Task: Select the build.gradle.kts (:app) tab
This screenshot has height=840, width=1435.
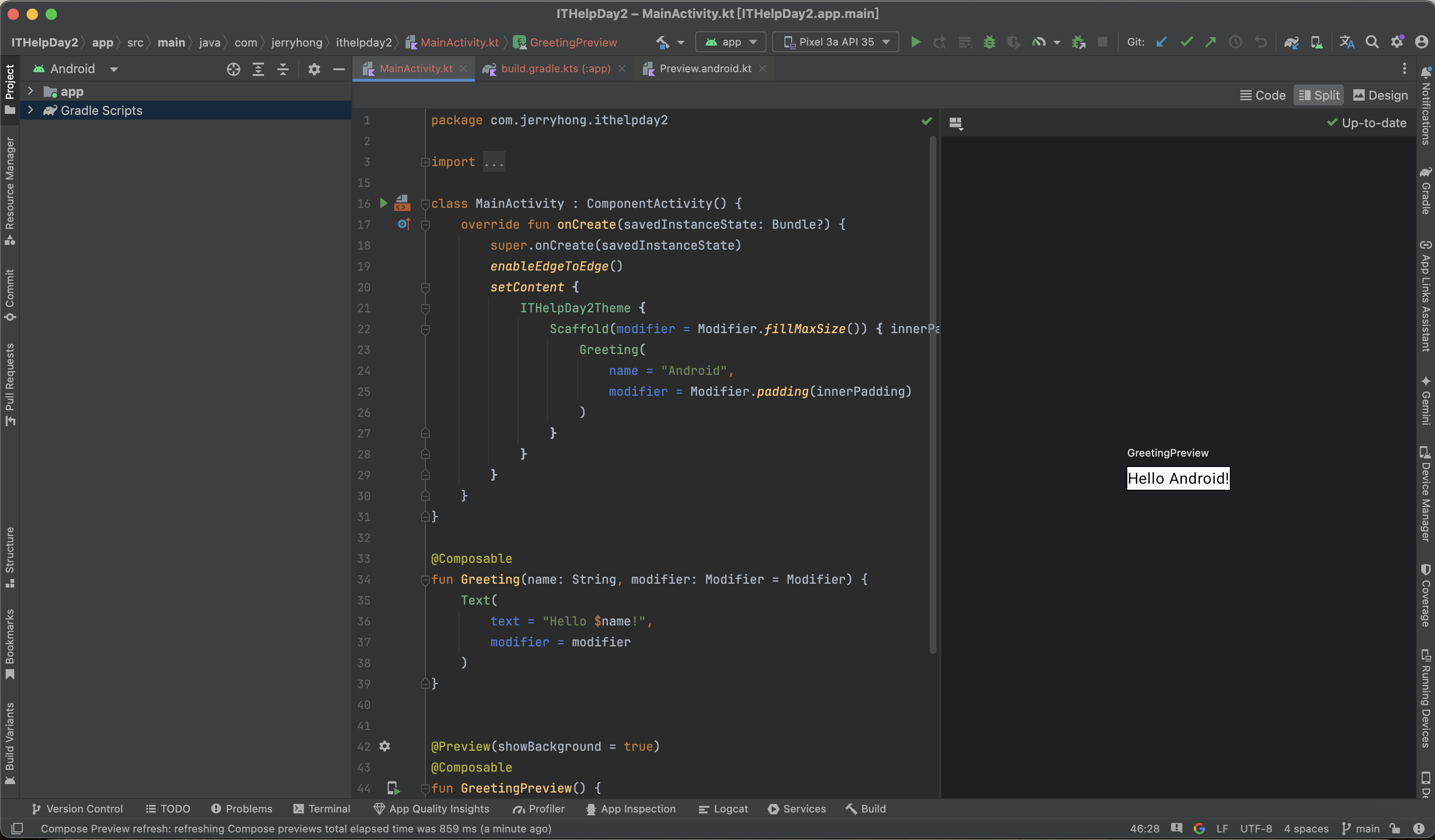Action: point(555,69)
